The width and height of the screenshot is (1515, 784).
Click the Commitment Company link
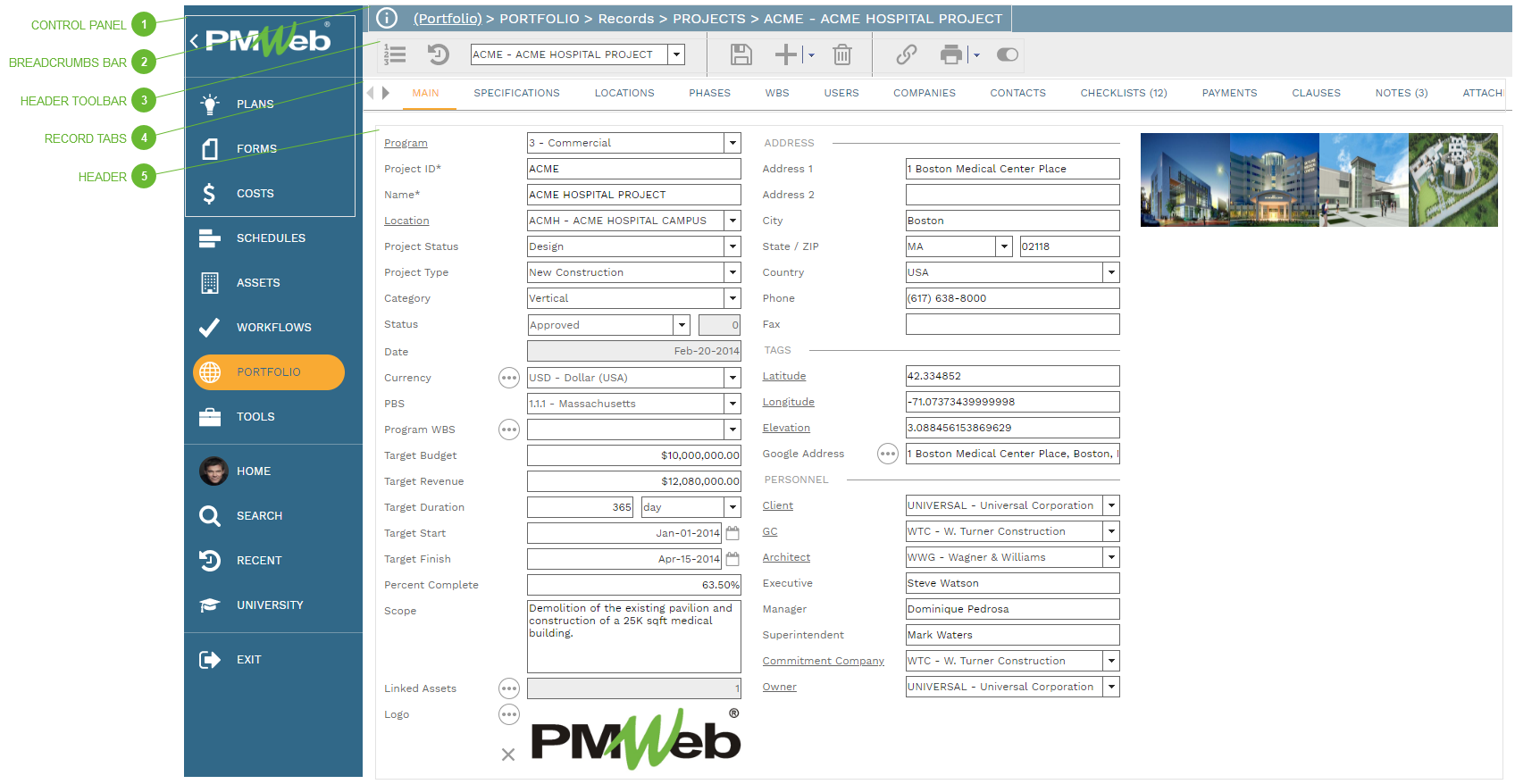(823, 661)
